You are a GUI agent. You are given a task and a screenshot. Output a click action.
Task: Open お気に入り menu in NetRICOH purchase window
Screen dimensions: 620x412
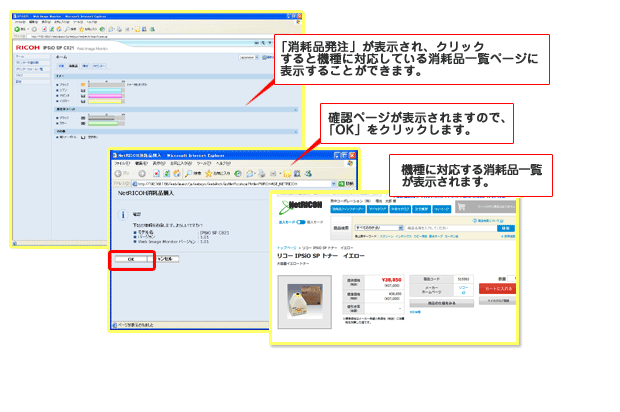(181, 163)
